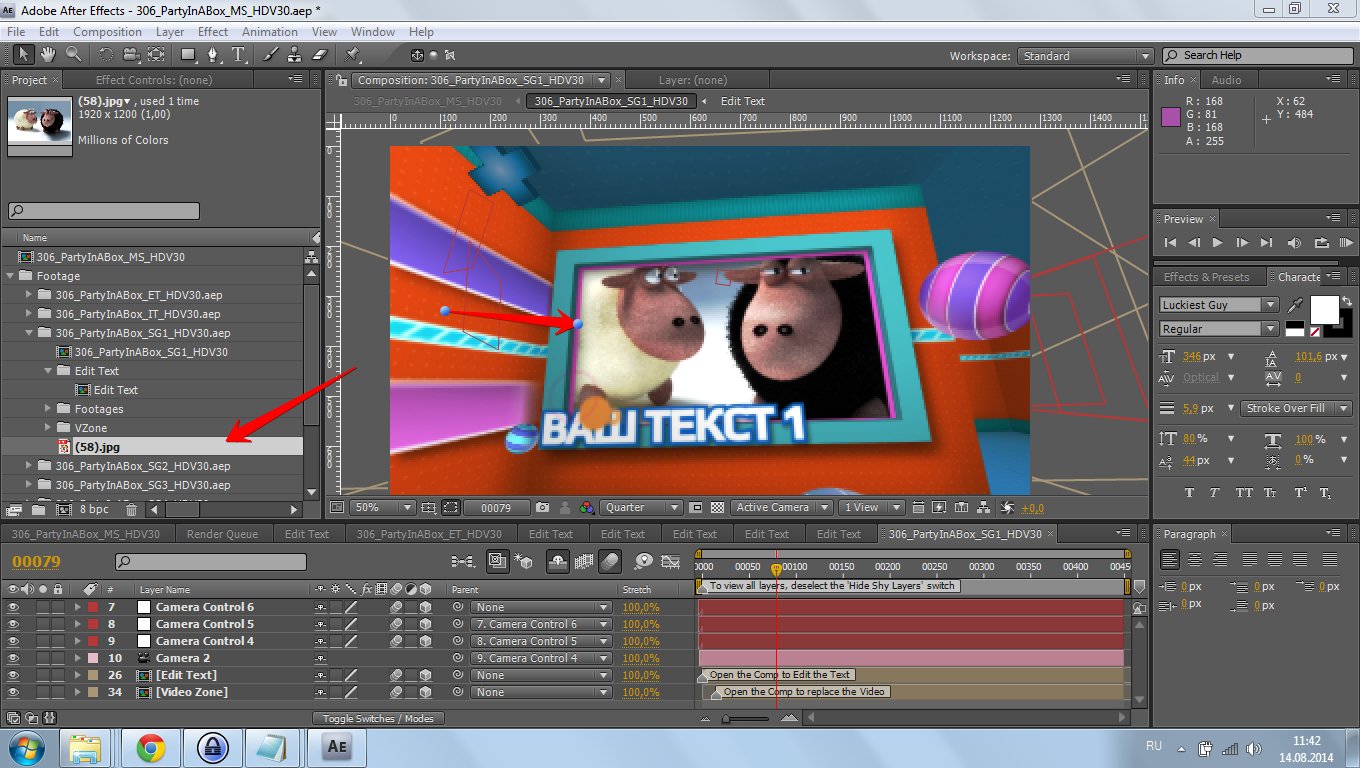Select (58).jpg in the Project panel
The width and height of the screenshot is (1360, 768).
tap(97, 447)
